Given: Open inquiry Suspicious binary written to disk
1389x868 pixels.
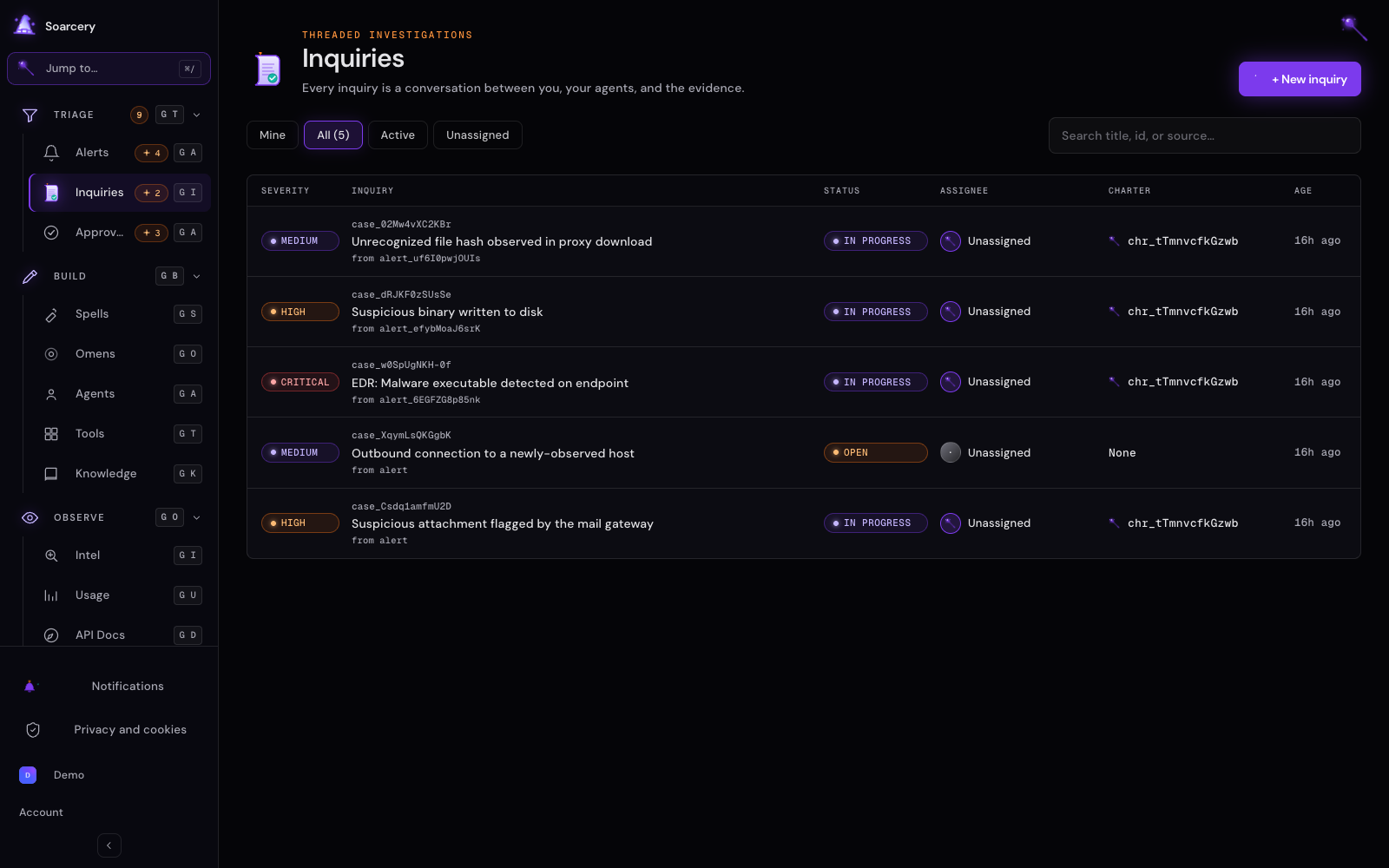Looking at the screenshot, I should (447, 312).
